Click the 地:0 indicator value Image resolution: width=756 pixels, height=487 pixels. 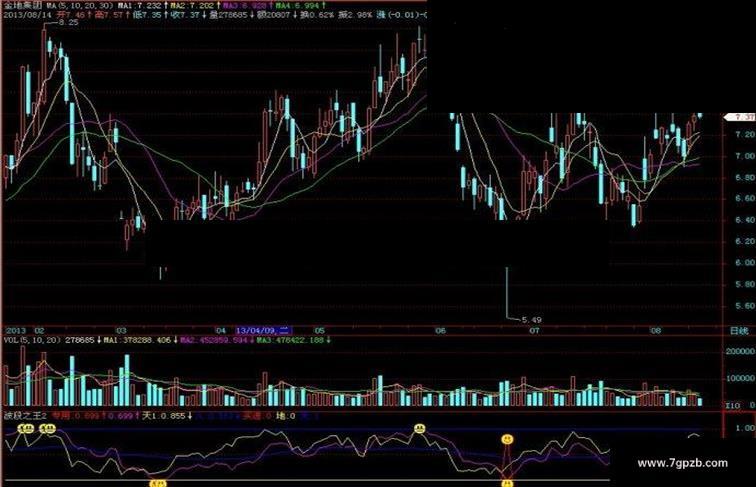[x=285, y=416]
